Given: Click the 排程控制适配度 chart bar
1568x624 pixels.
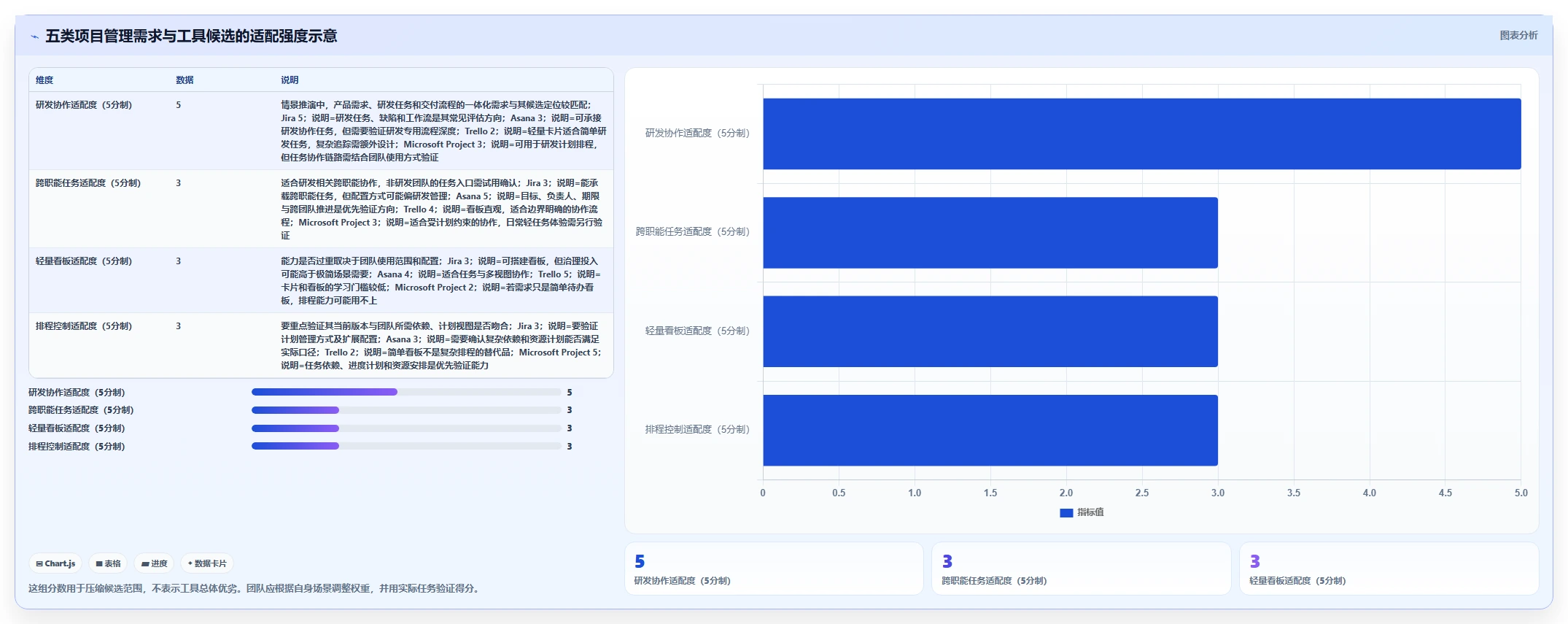Looking at the screenshot, I should 990,431.
